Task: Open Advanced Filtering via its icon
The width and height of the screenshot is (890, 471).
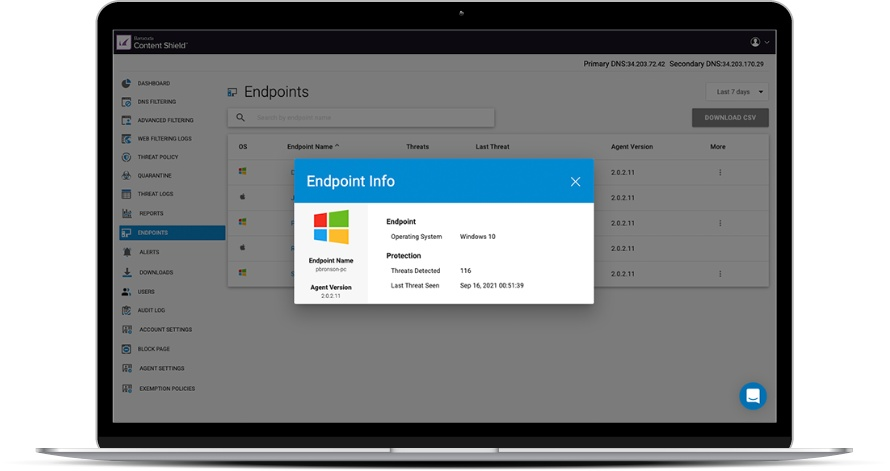Action: click(126, 120)
